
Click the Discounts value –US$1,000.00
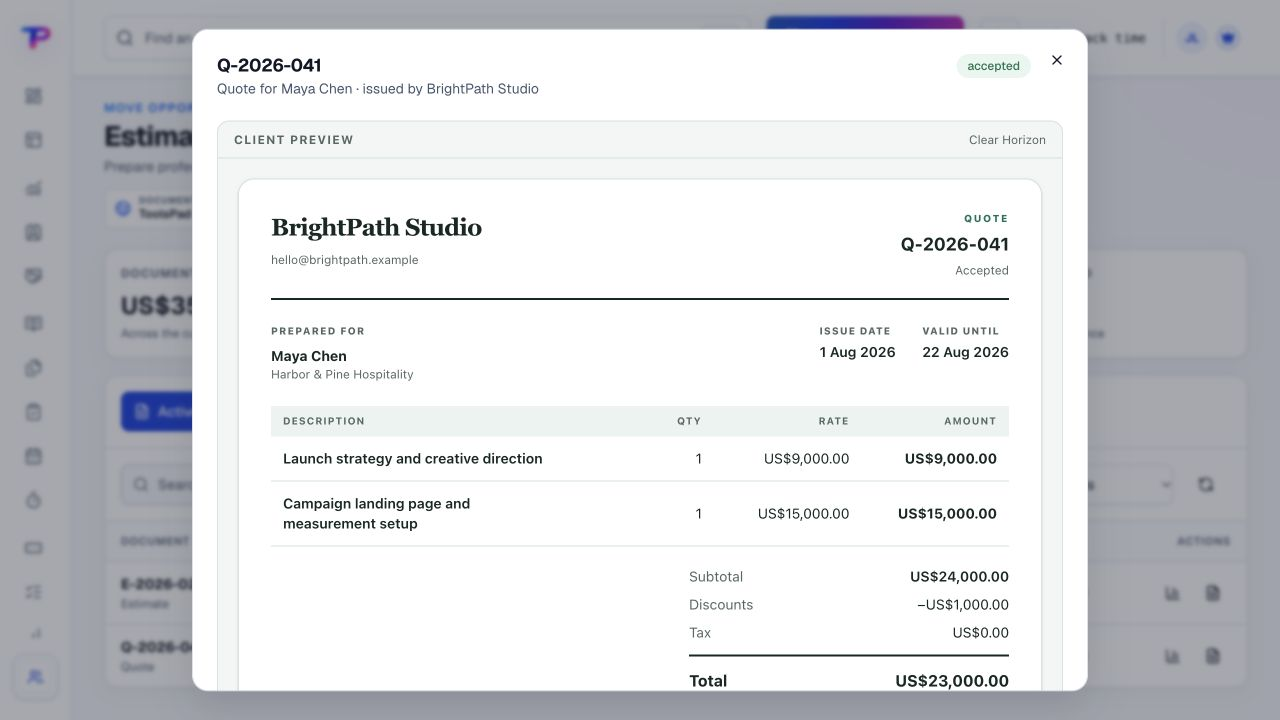coord(963,605)
